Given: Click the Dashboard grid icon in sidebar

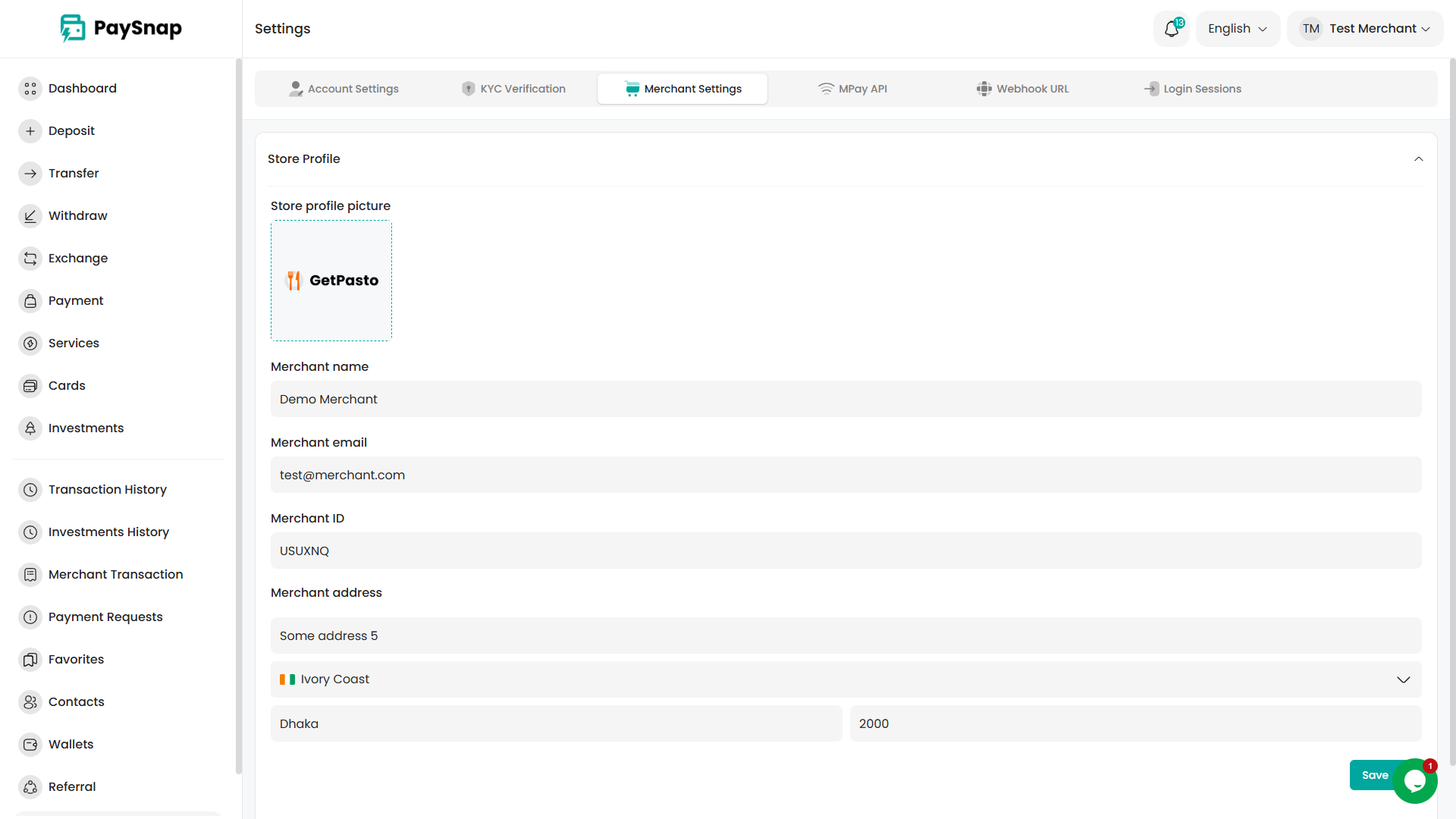Looking at the screenshot, I should 30,89.
